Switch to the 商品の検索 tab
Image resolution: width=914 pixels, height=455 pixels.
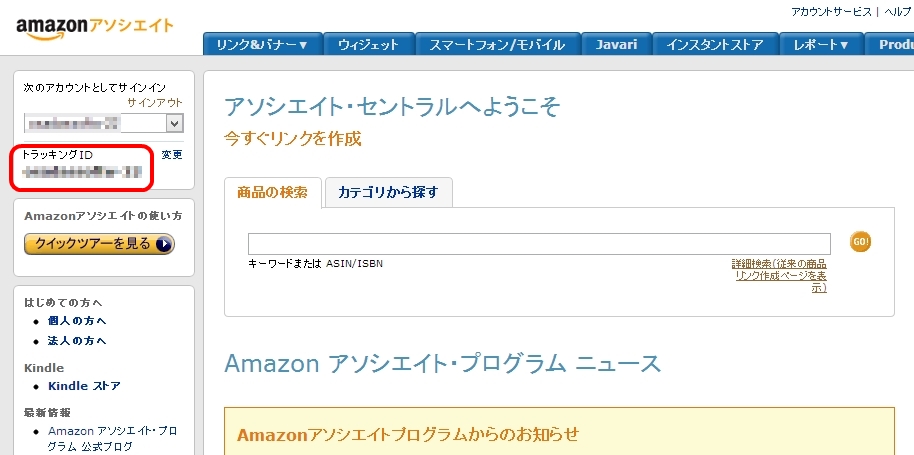coord(273,192)
